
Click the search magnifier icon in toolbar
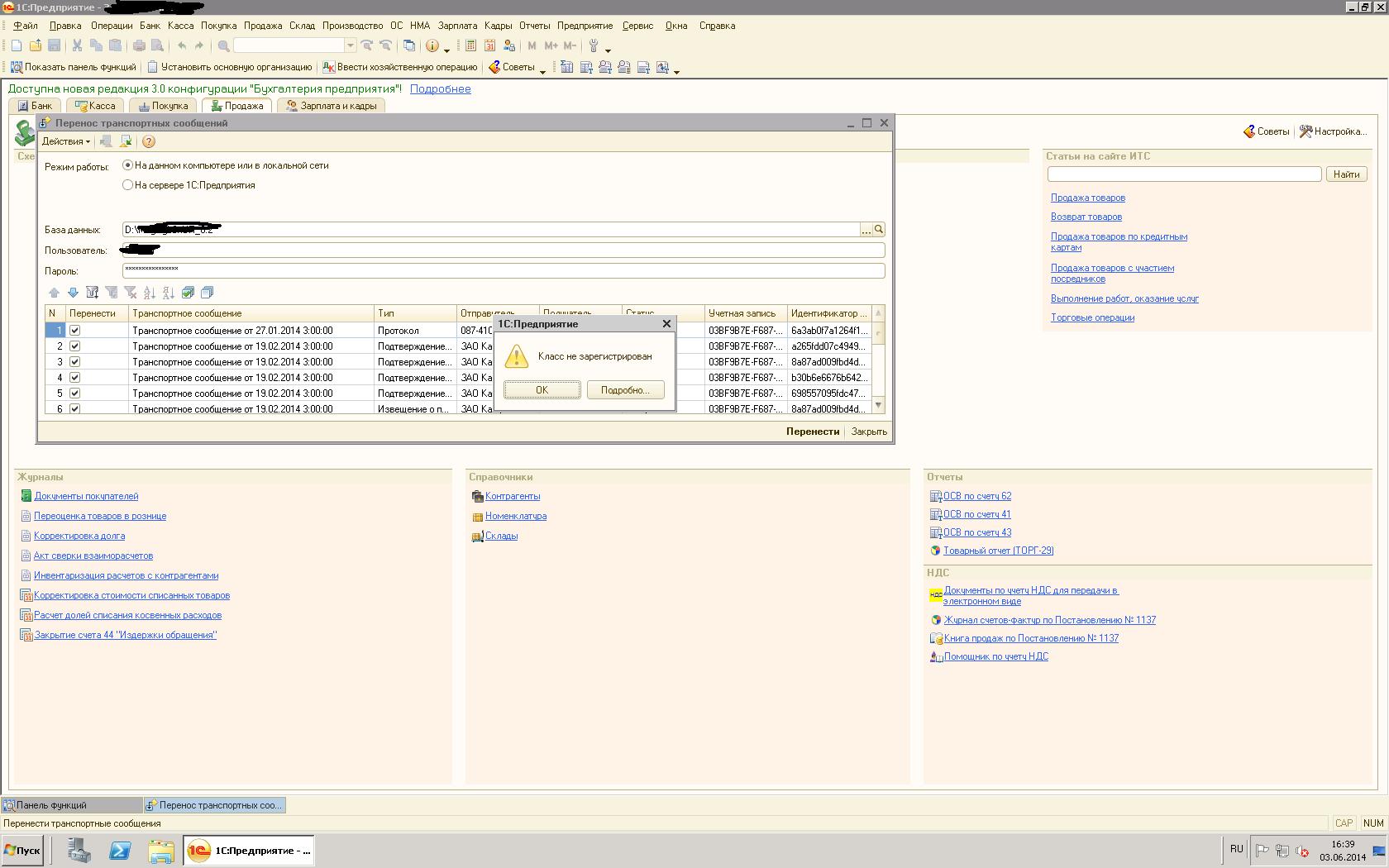point(223,45)
